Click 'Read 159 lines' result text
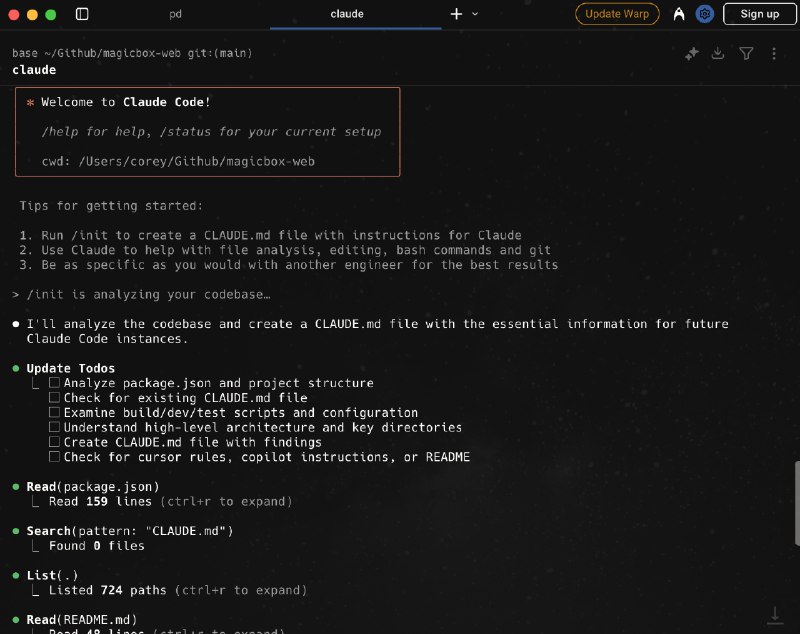Image resolution: width=800 pixels, height=634 pixels. tap(100, 501)
